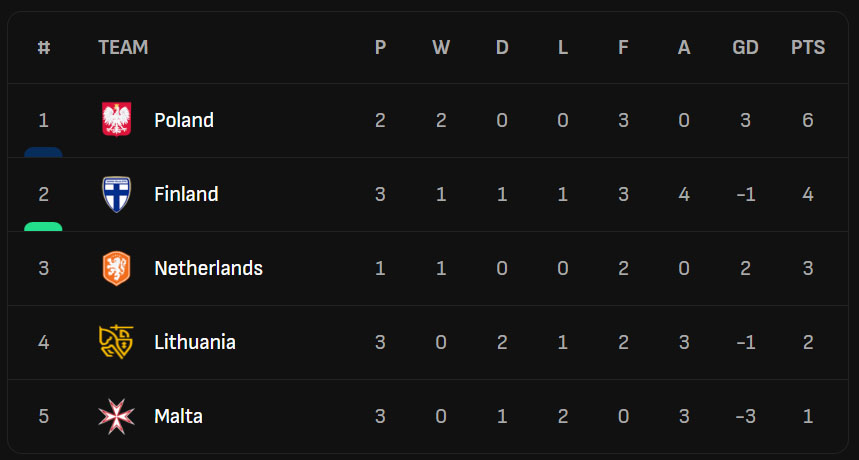Open the Poland team name link
This screenshot has height=460, width=859.
point(184,120)
